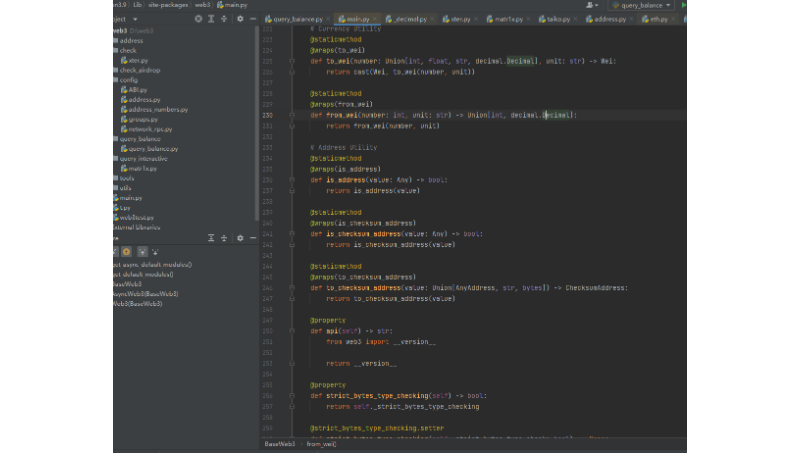Image resolution: width=800 pixels, height=453 pixels.
Task: Select External Libraries in project tree
Action: [x=137, y=228]
